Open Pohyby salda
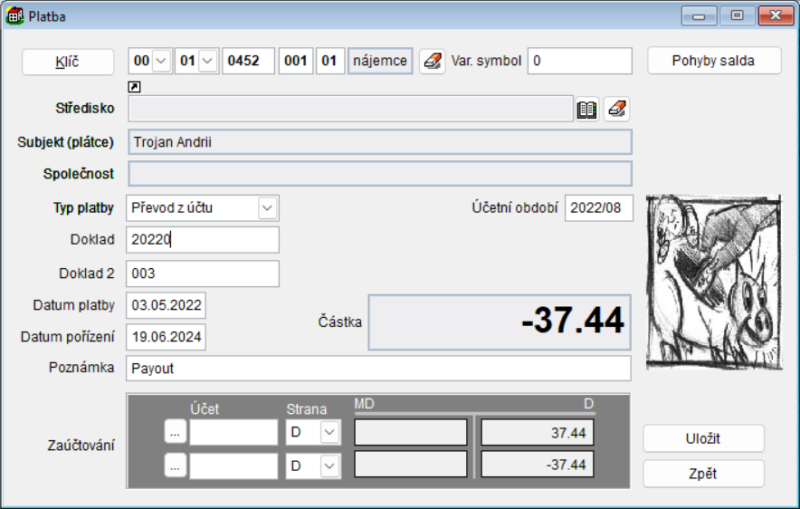This screenshot has width=800, height=509. [x=713, y=61]
